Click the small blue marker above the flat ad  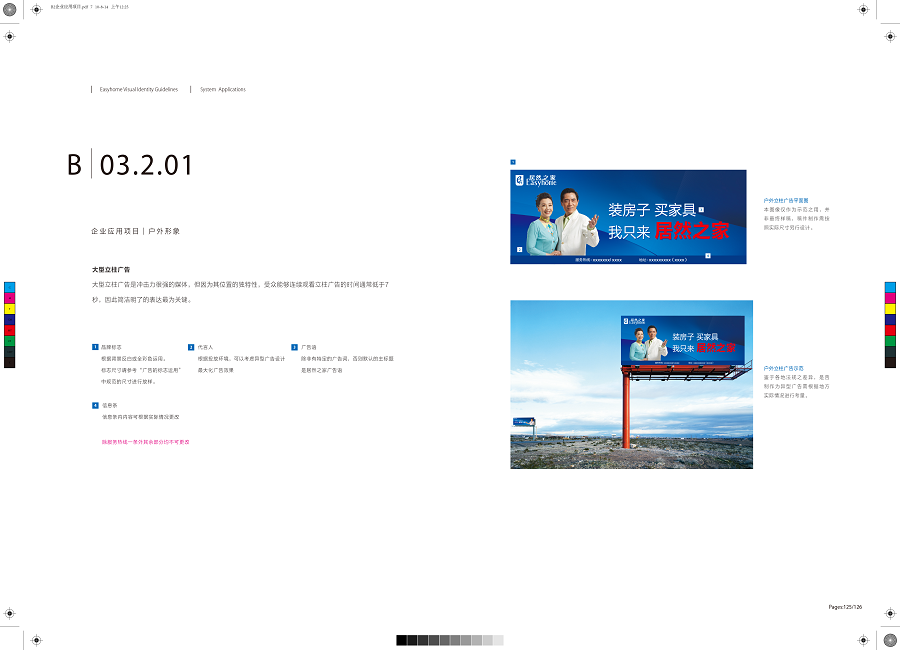[x=513, y=162]
